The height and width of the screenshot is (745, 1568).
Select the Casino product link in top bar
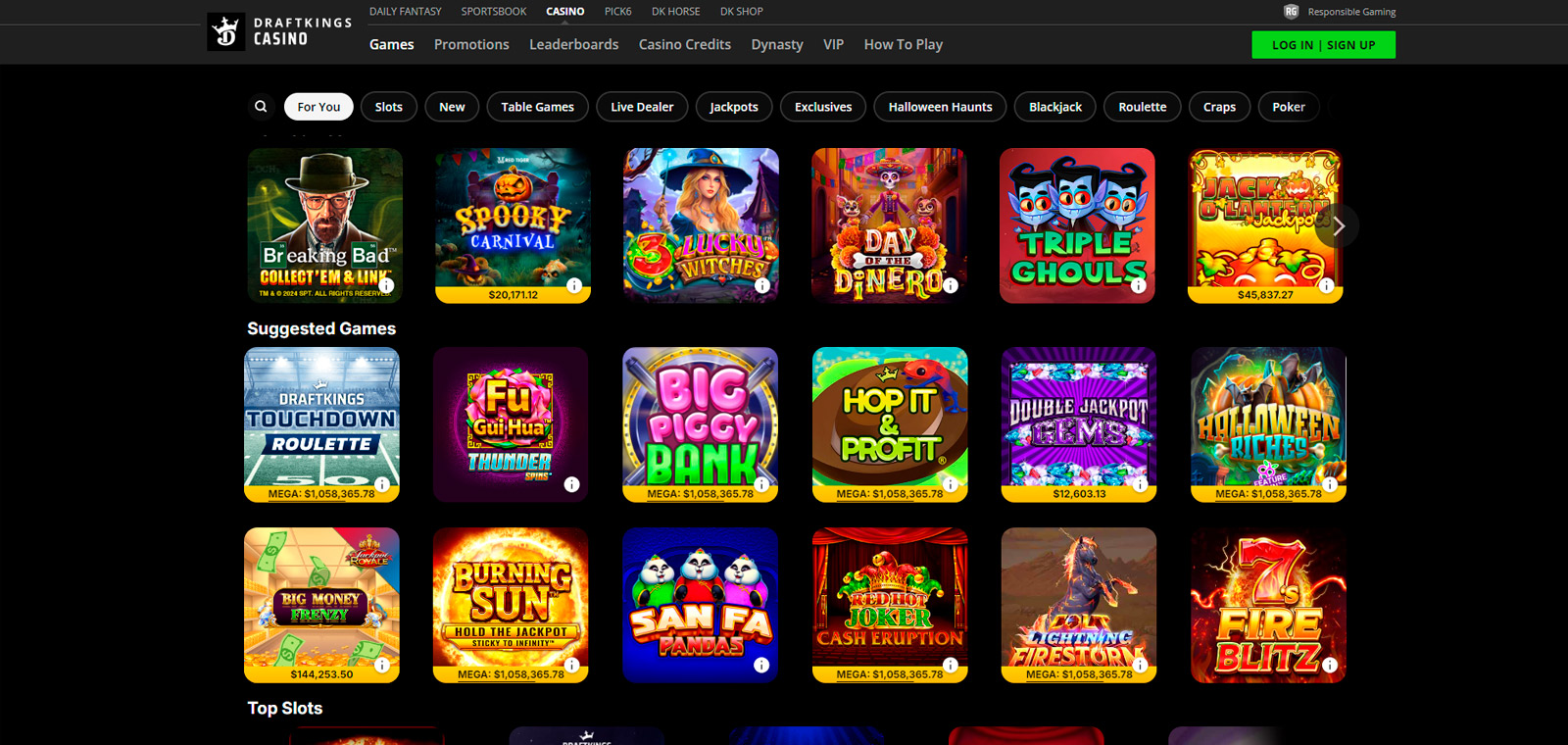click(565, 12)
